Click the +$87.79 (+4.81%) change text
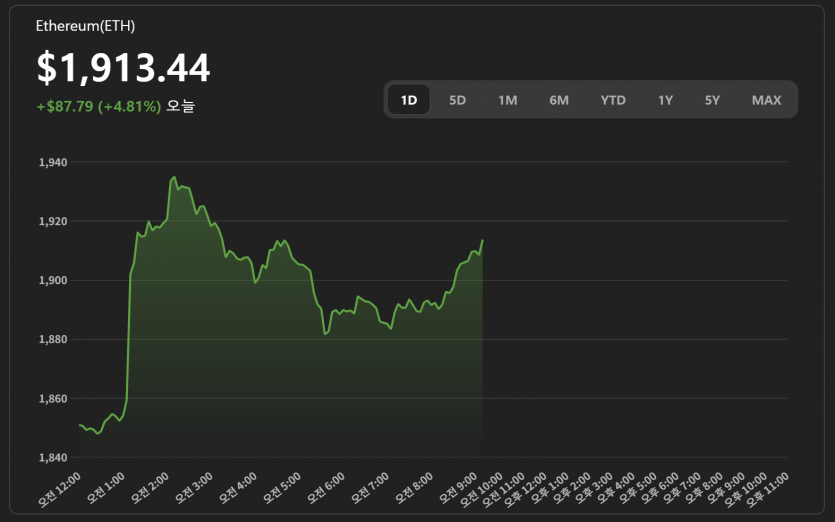The width and height of the screenshot is (835, 522). [98, 106]
